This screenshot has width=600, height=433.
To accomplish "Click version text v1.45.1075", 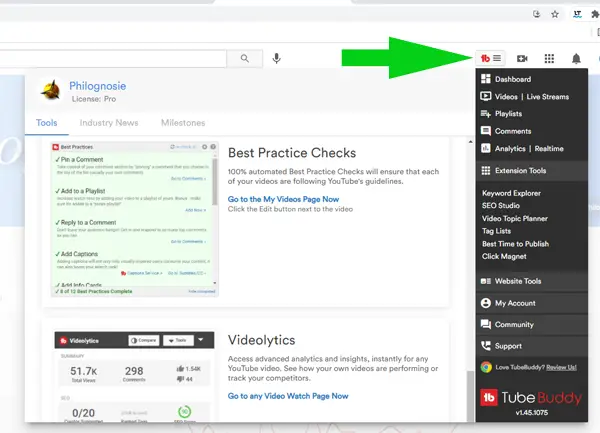I will pyautogui.click(x=532, y=413).
